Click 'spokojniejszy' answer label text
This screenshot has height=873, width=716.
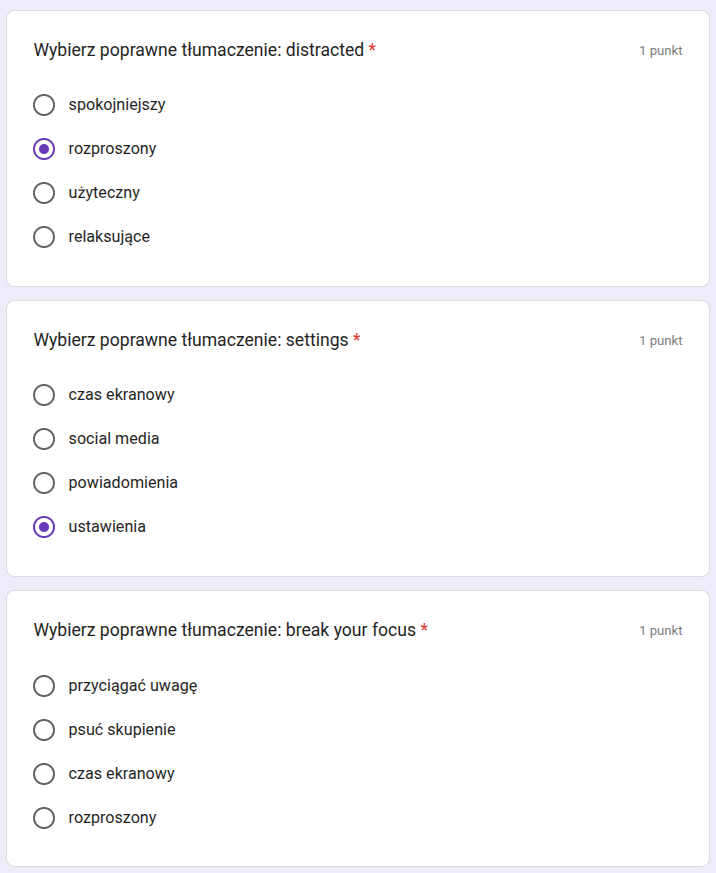(117, 105)
